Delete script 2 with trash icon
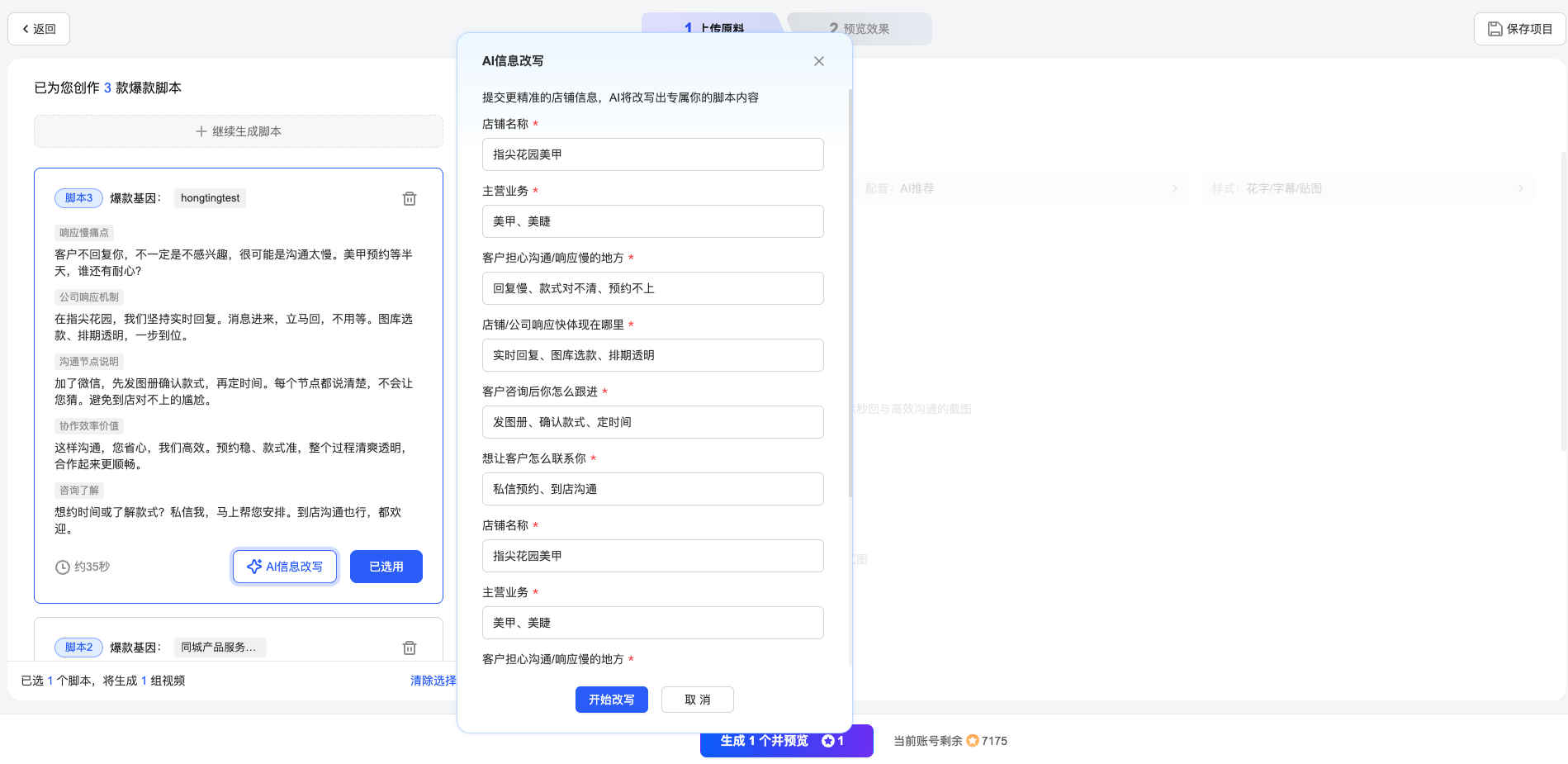1568x764 pixels. click(410, 648)
